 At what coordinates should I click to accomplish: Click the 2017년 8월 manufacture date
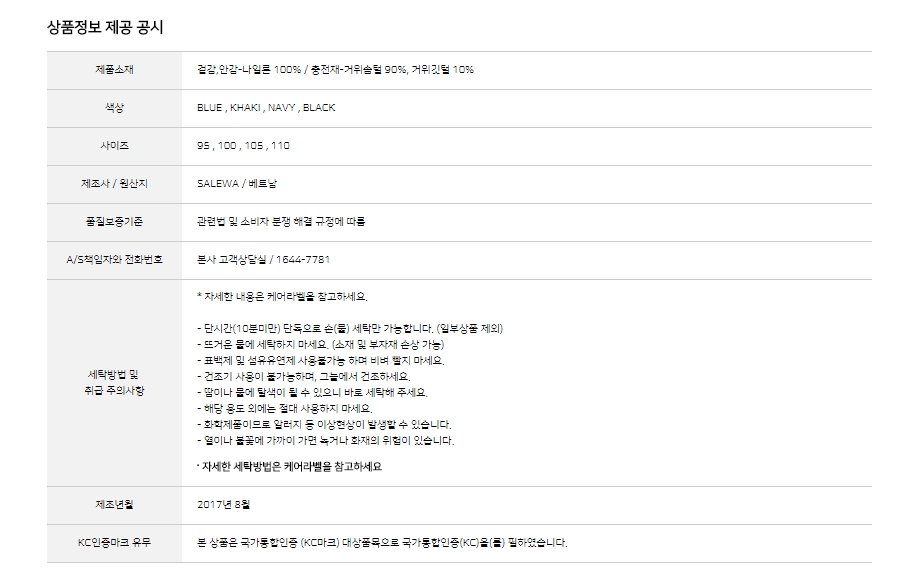225,506
